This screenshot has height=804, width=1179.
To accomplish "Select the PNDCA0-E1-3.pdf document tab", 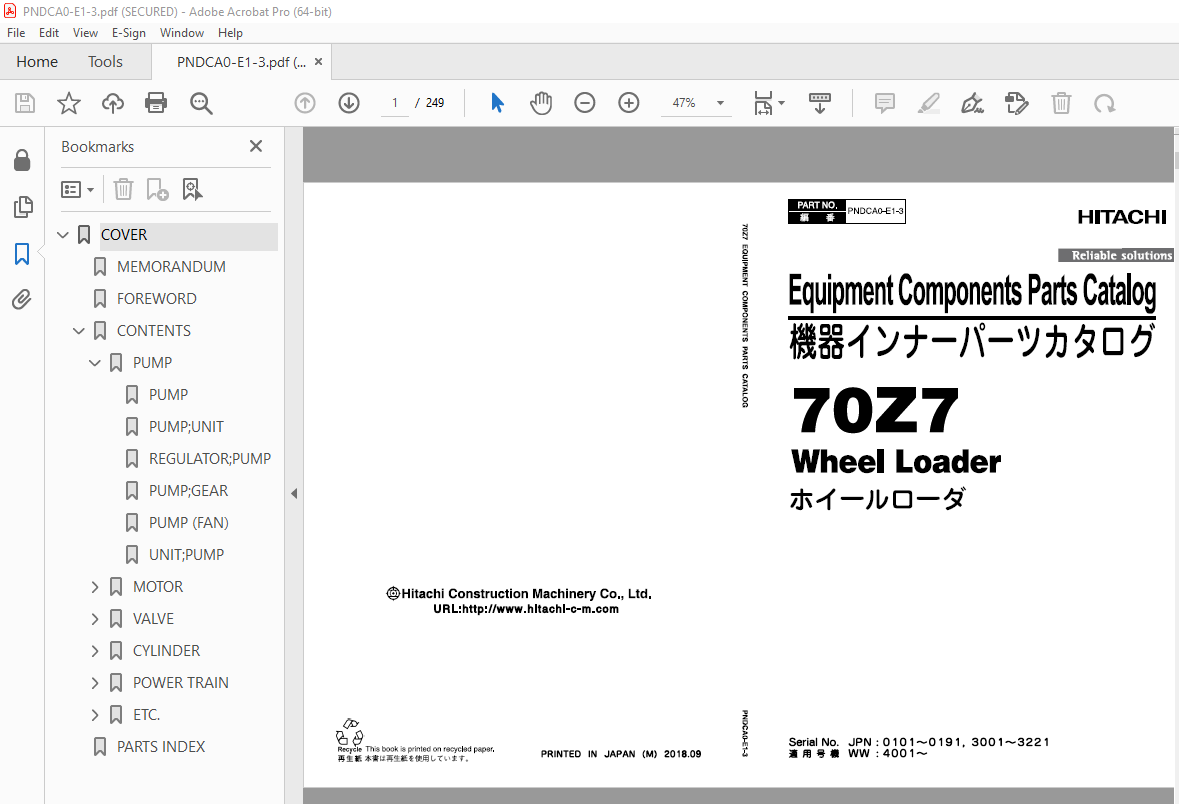I will pyautogui.click(x=241, y=62).
